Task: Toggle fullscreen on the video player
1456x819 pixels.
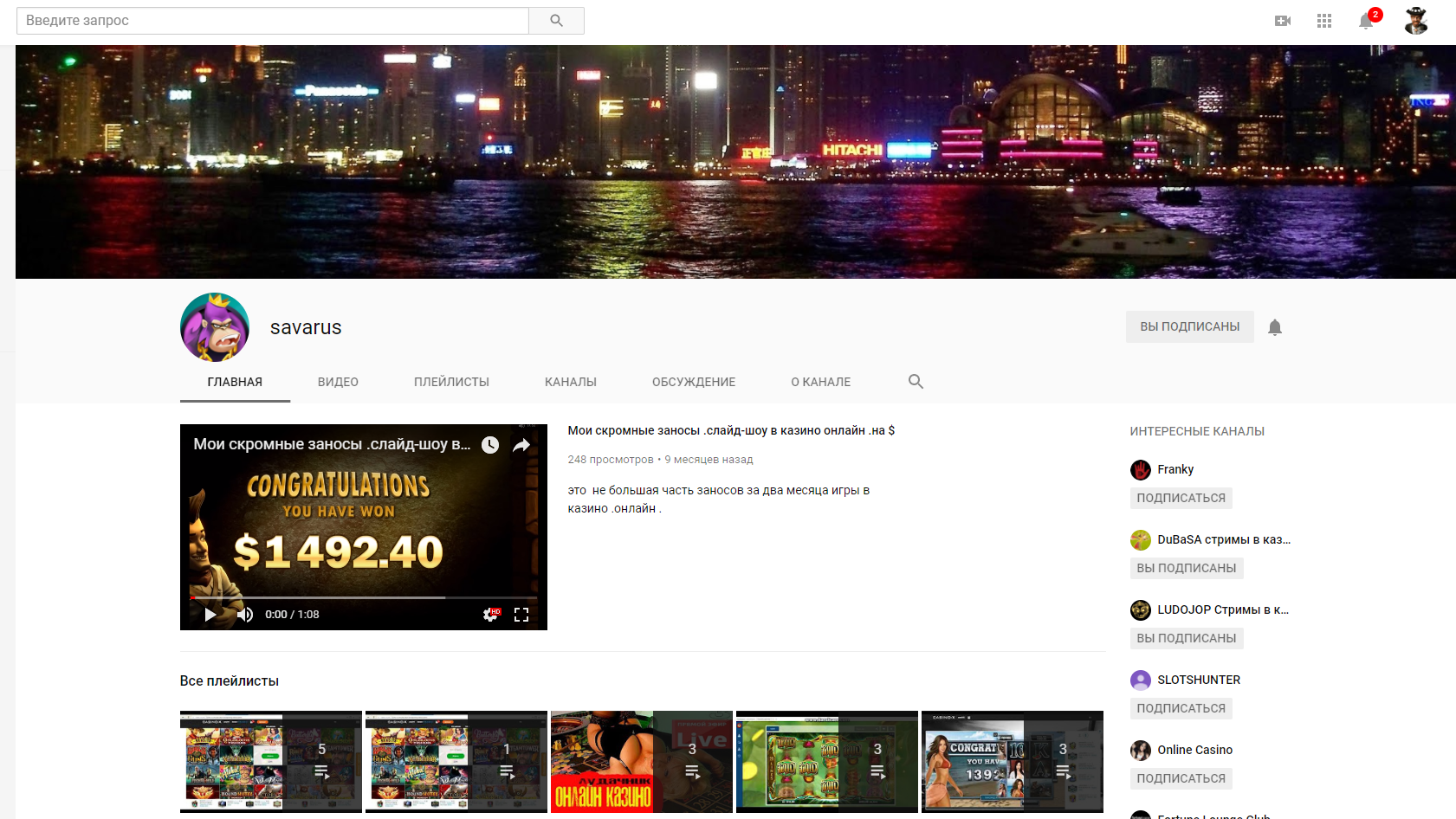Action: click(521, 615)
